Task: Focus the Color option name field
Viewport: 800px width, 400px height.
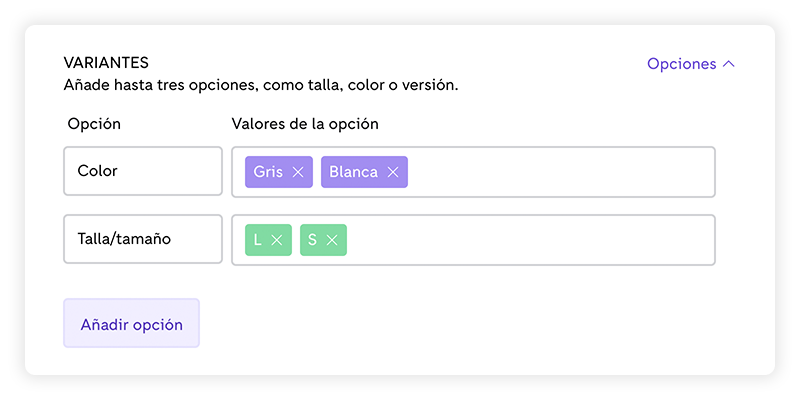Action: point(142,171)
